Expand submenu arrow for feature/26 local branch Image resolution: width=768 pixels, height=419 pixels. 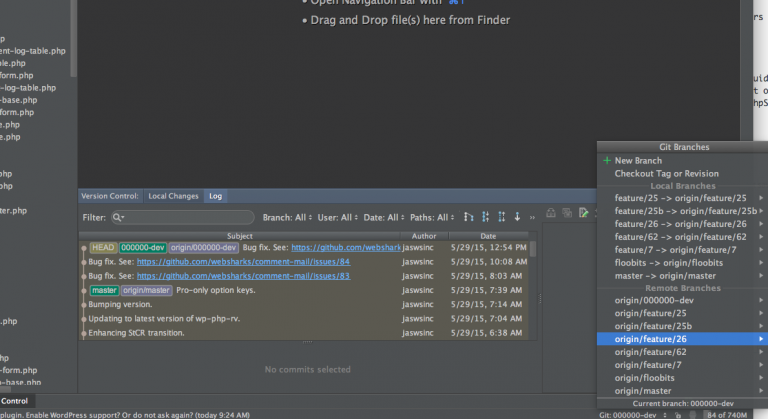click(x=761, y=224)
